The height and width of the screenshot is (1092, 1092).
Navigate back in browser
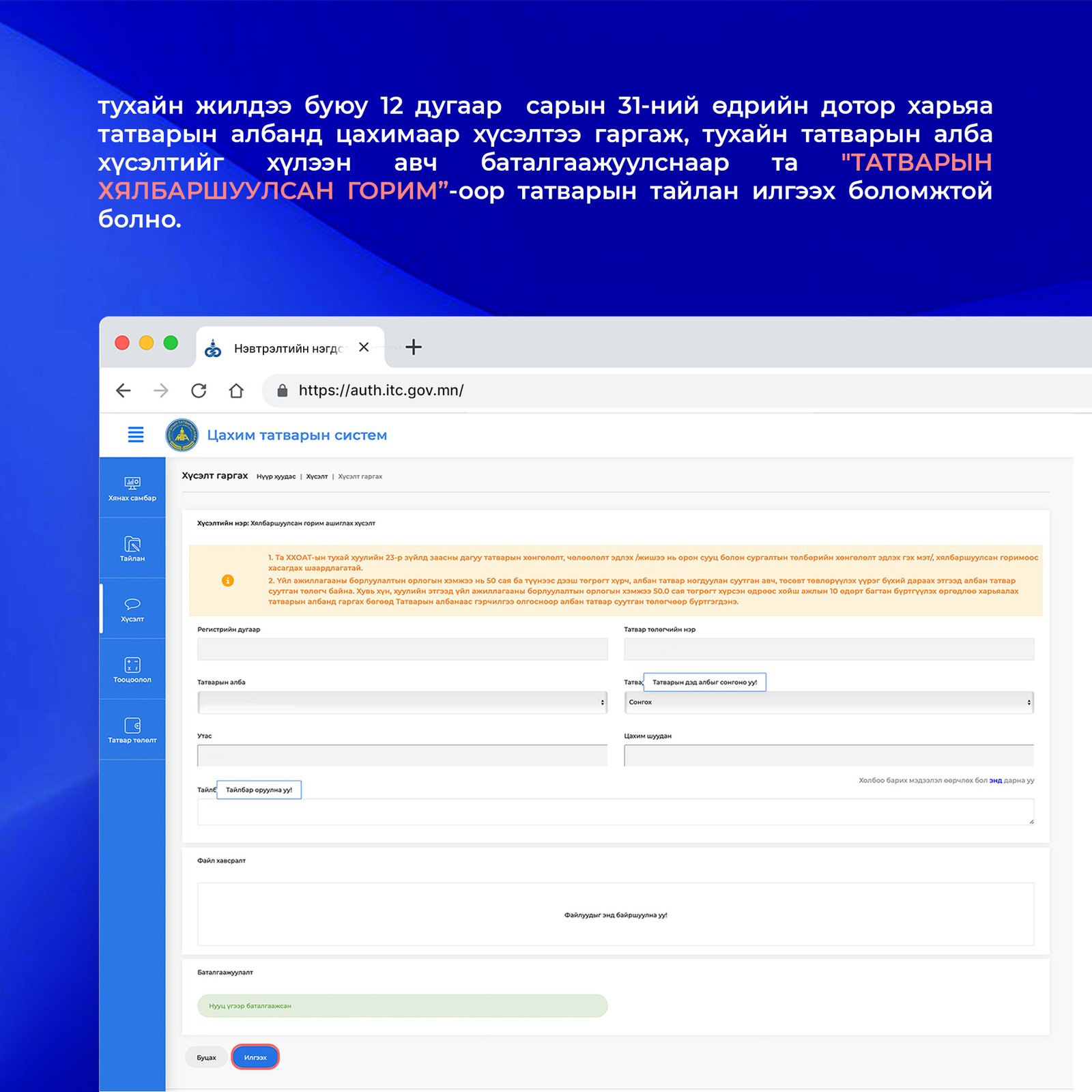coord(124,390)
